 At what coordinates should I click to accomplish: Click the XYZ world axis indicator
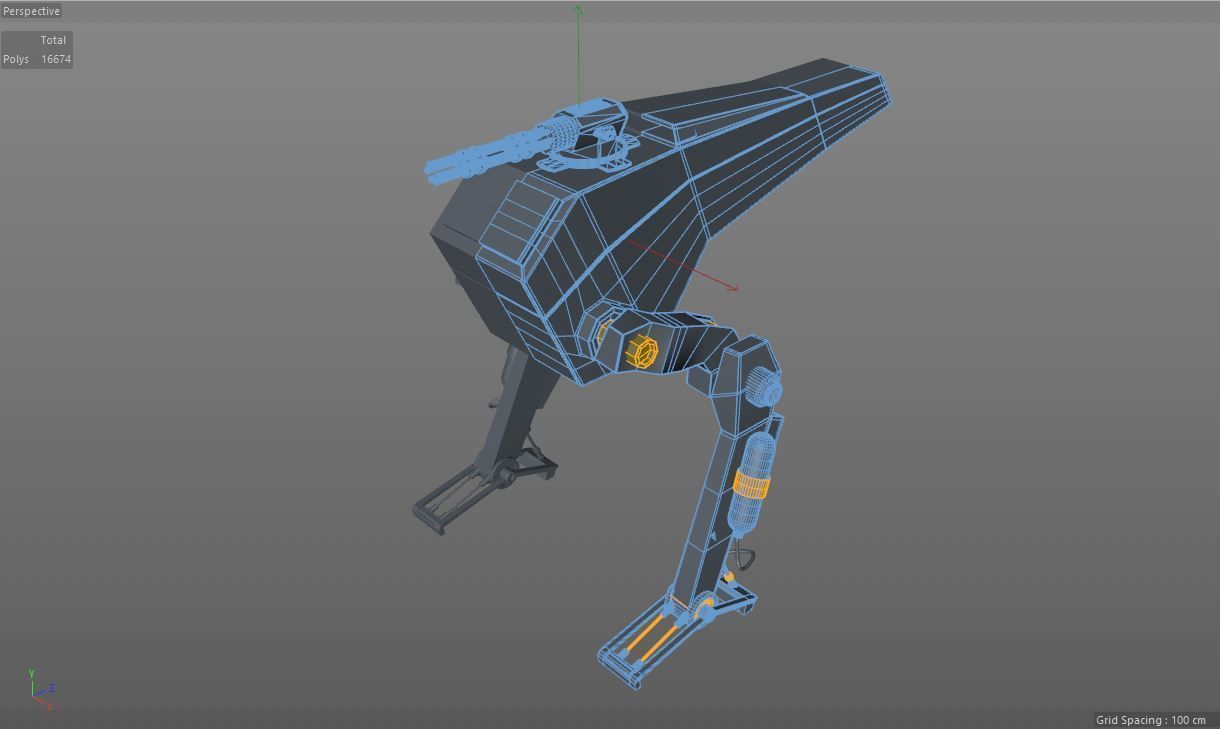click(42, 691)
